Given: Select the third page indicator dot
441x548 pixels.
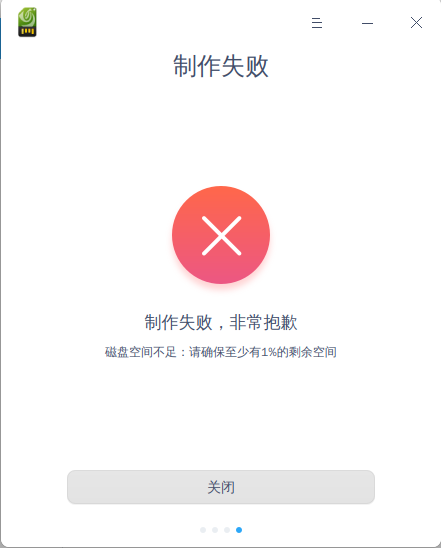Looking at the screenshot, I should click(x=227, y=530).
